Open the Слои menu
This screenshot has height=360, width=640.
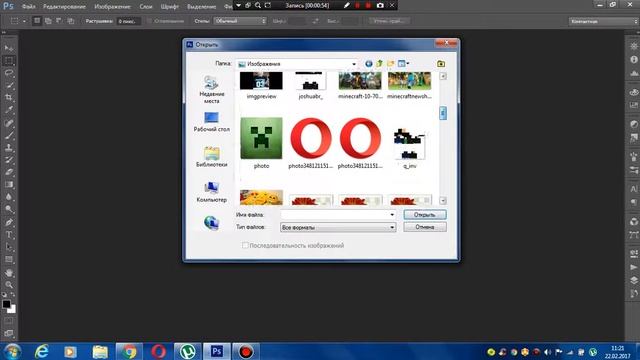[x=146, y=7]
